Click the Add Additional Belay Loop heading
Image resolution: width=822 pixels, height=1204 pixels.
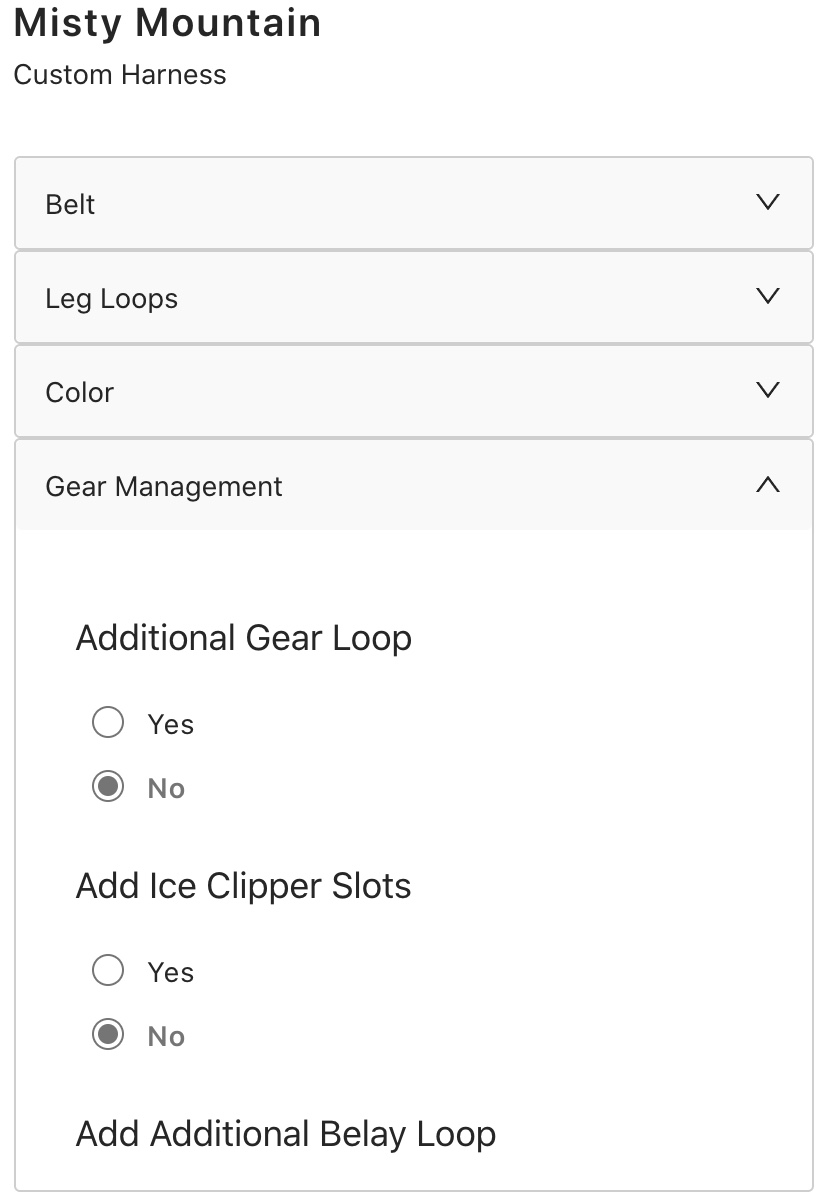pos(286,1134)
